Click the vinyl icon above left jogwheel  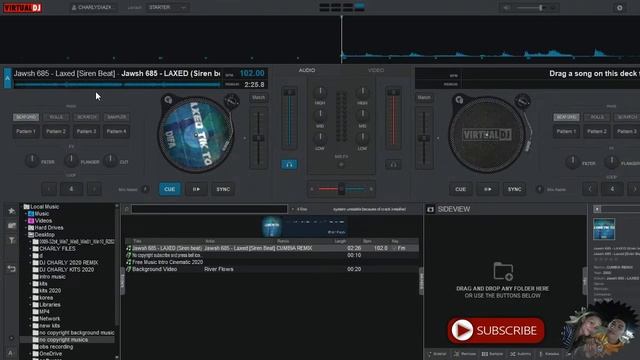[168, 100]
